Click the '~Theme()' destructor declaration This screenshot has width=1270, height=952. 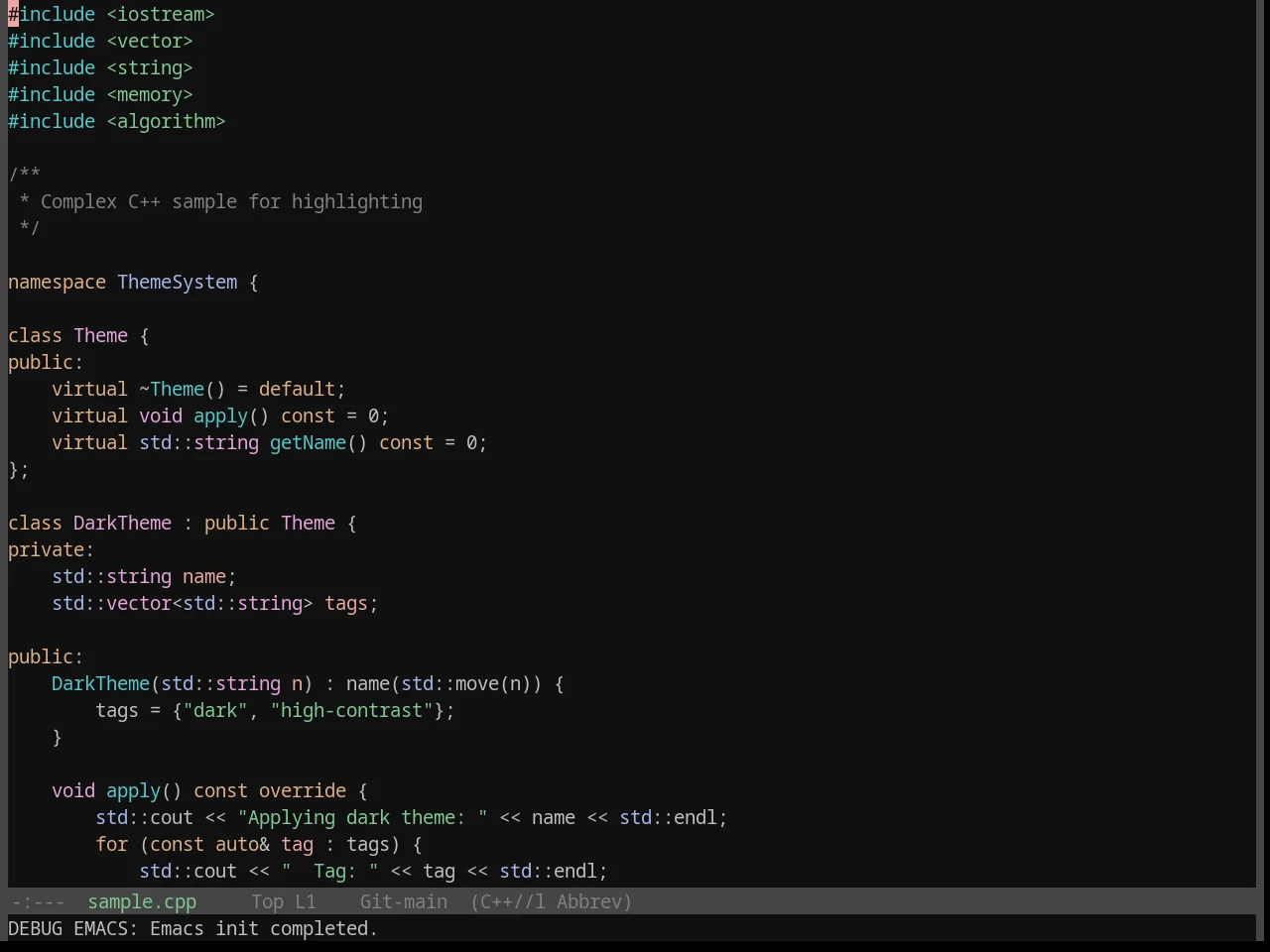point(183,389)
